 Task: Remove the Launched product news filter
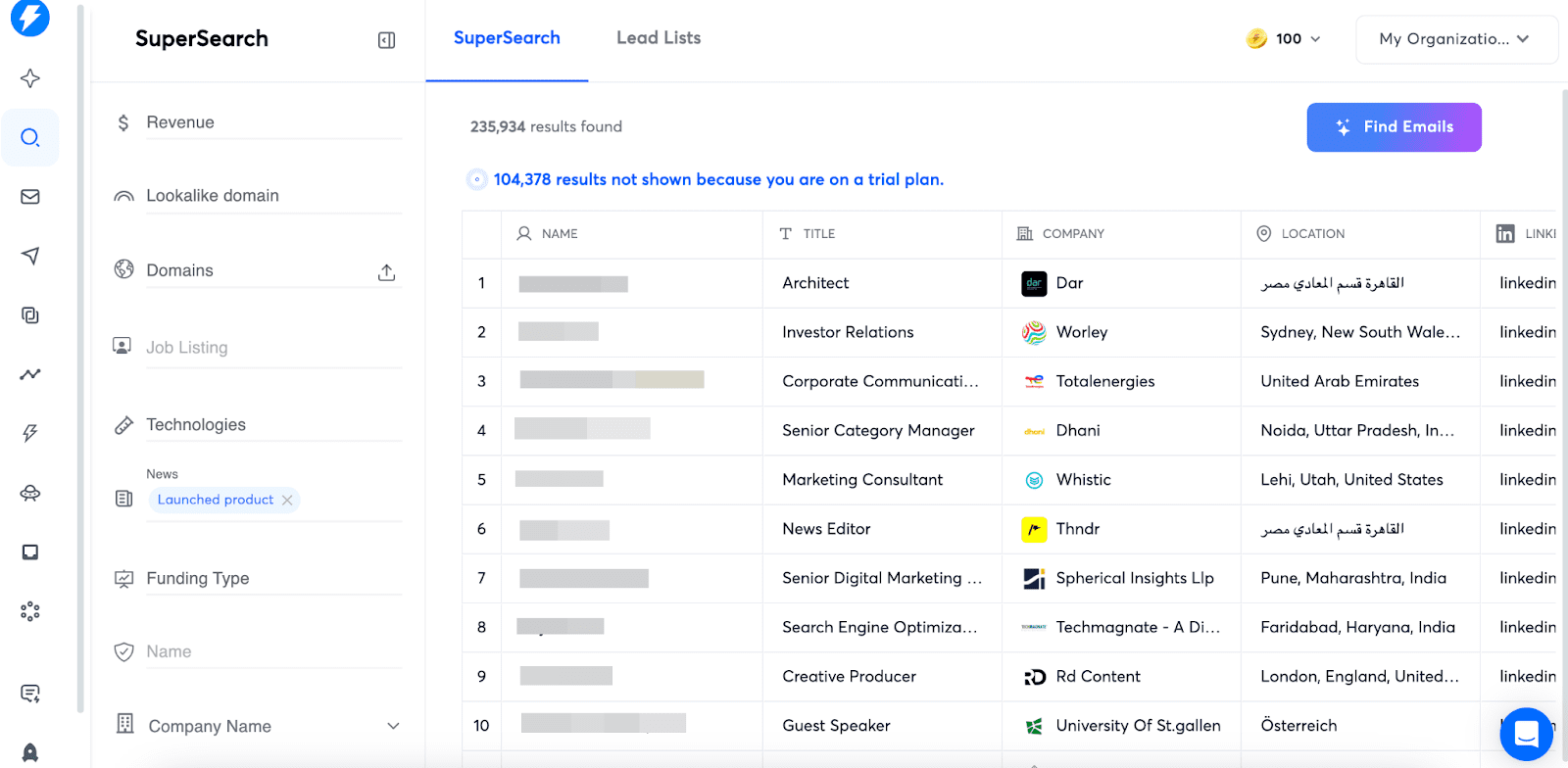pos(287,501)
